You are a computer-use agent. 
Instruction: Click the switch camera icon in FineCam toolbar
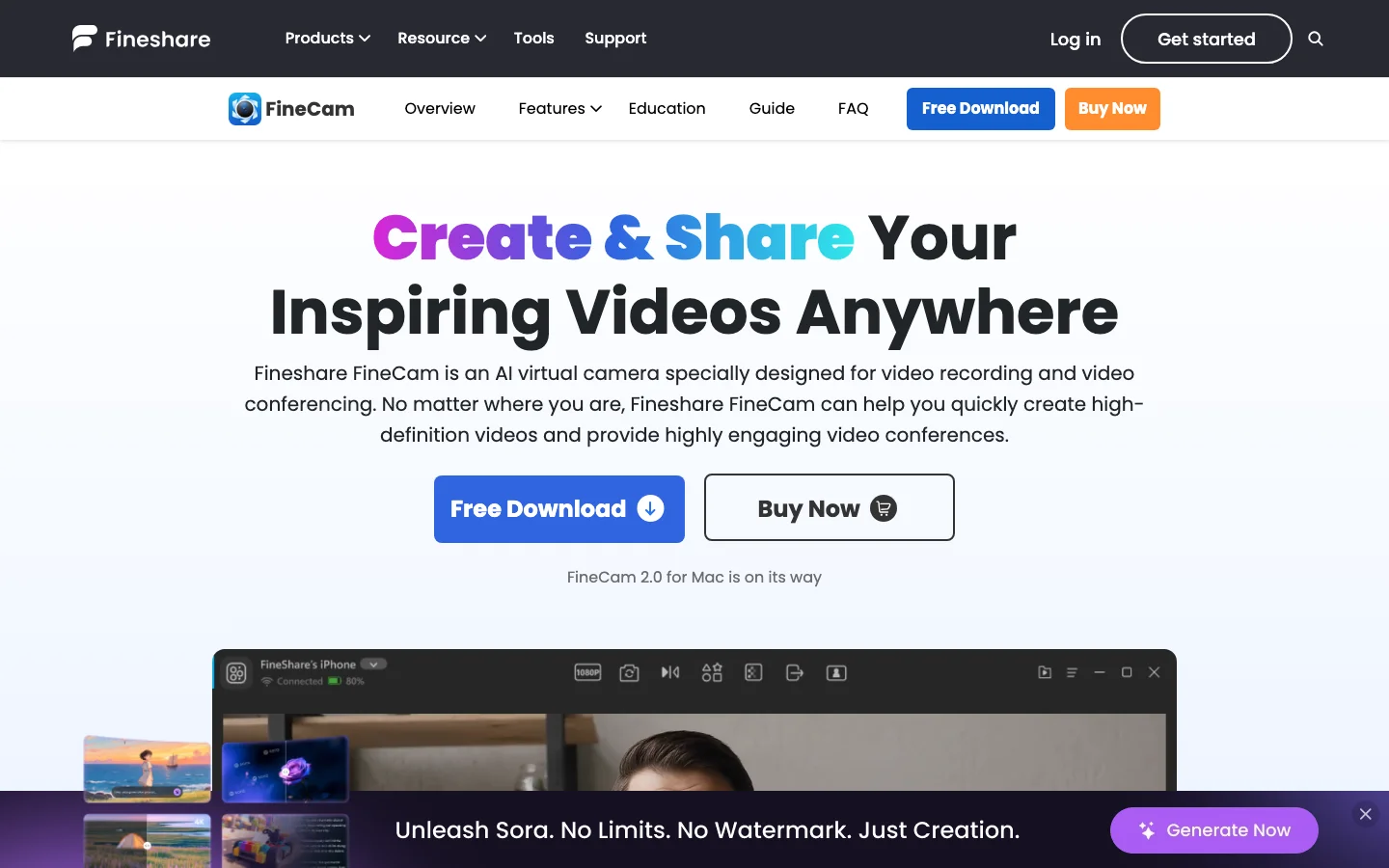tap(630, 672)
